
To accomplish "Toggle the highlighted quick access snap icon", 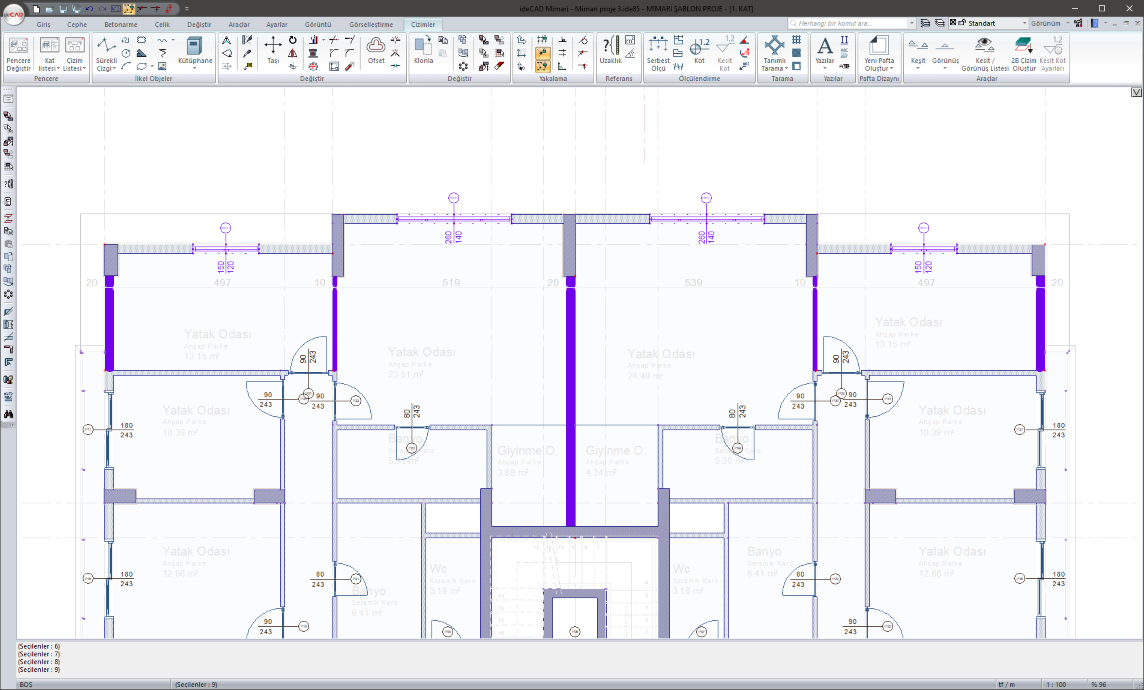I will [129, 9].
